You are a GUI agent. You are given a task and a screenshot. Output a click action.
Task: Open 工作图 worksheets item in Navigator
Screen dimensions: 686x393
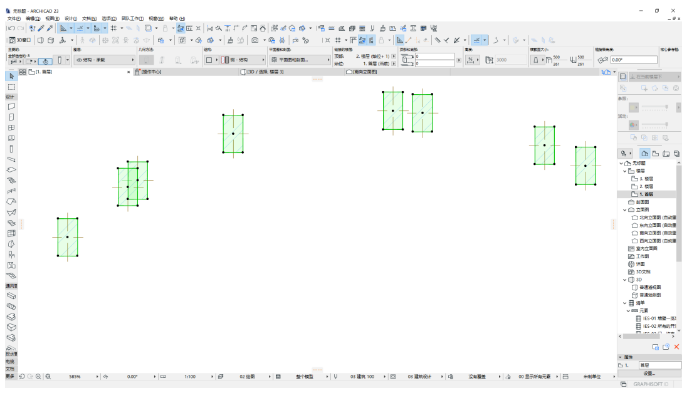[639, 256]
